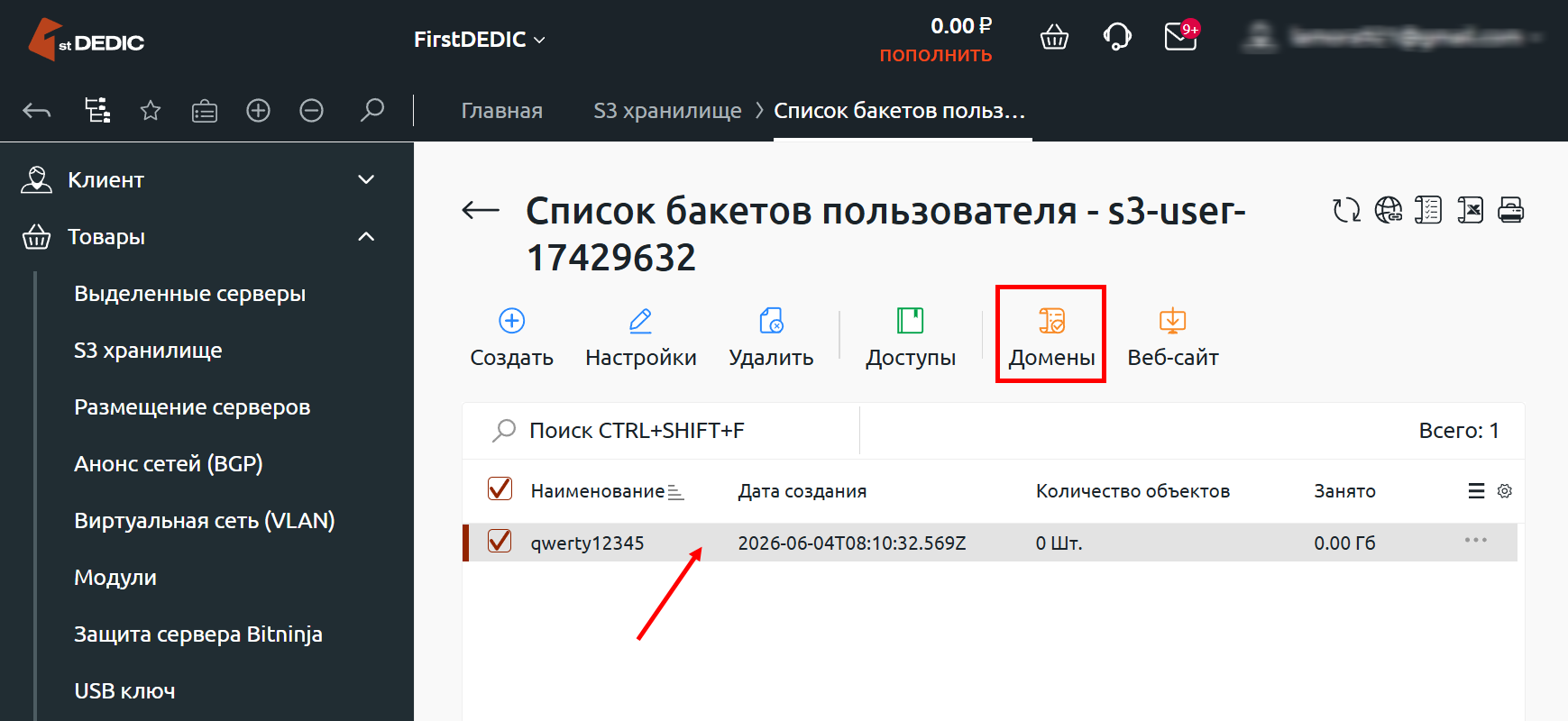1568x721 pixels.
Task: Select the Список бакетов польз… tab
Action: (900, 111)
